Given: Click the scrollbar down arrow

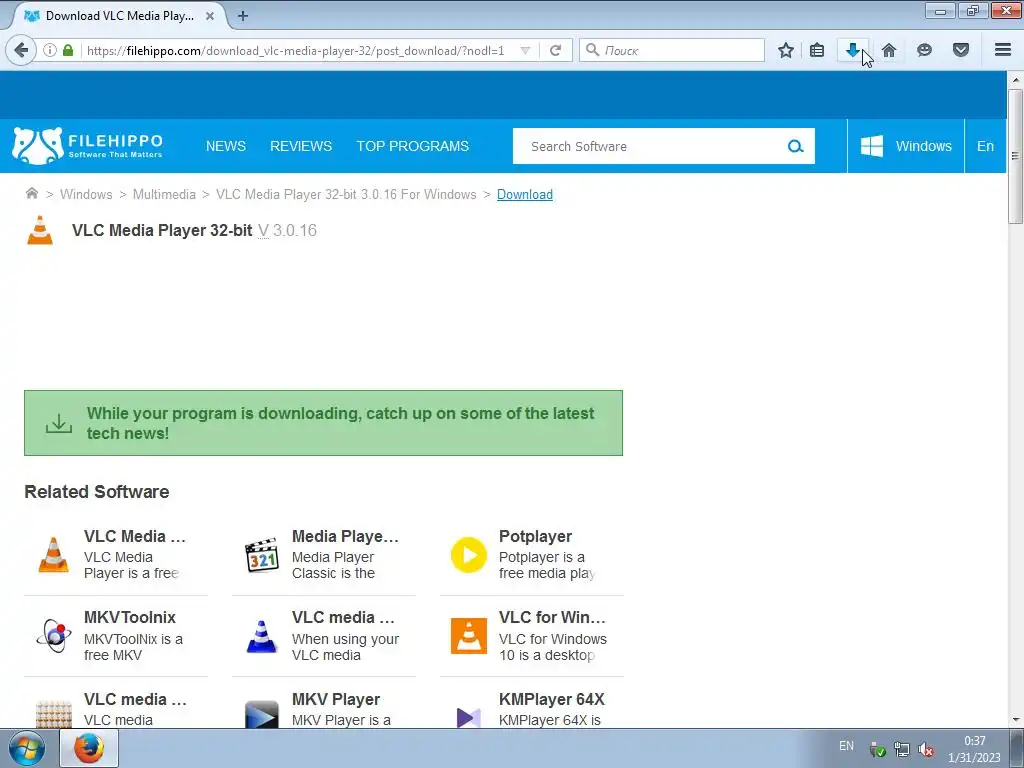Looking at the screenshot, I should (1015, 720).
